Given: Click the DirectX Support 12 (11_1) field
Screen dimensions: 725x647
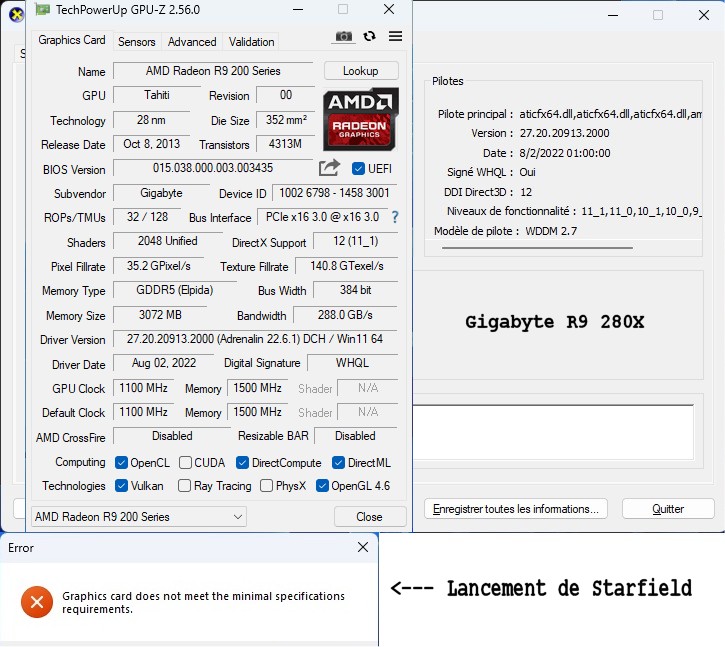Looking at the screenshot, I should point(356,241).
